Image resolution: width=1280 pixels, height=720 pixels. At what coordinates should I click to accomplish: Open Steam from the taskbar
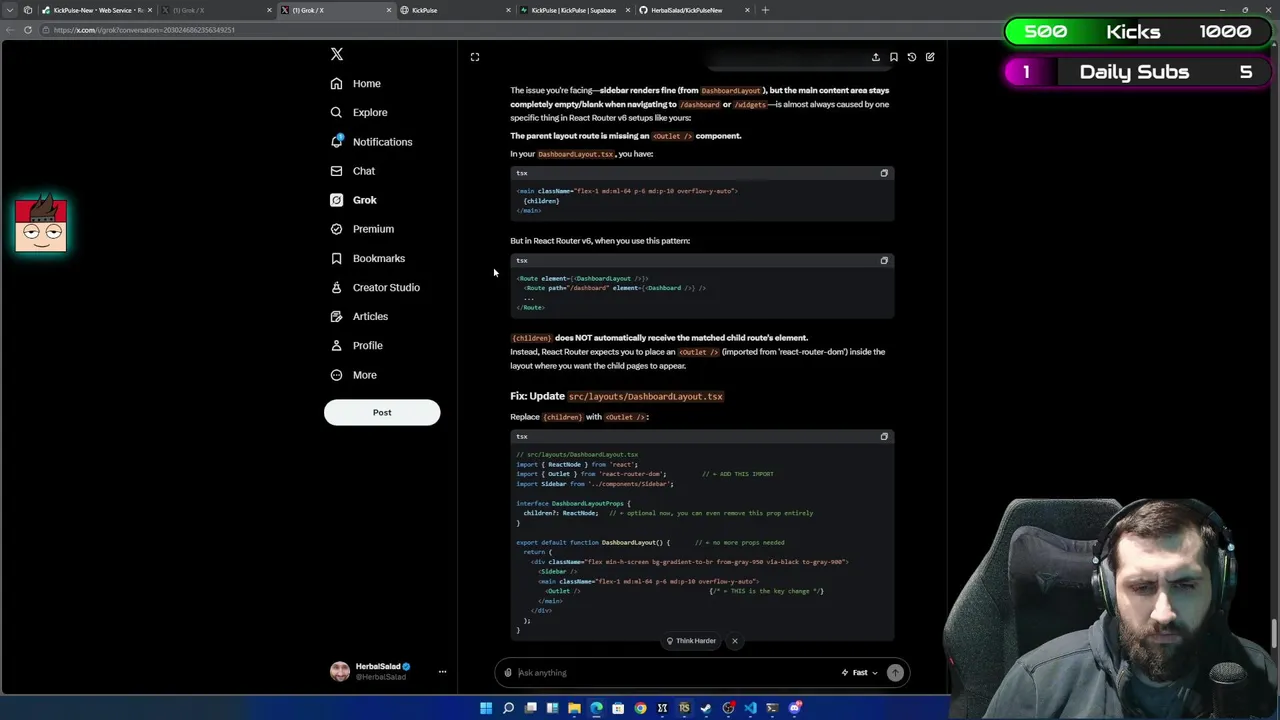point(706,708)
